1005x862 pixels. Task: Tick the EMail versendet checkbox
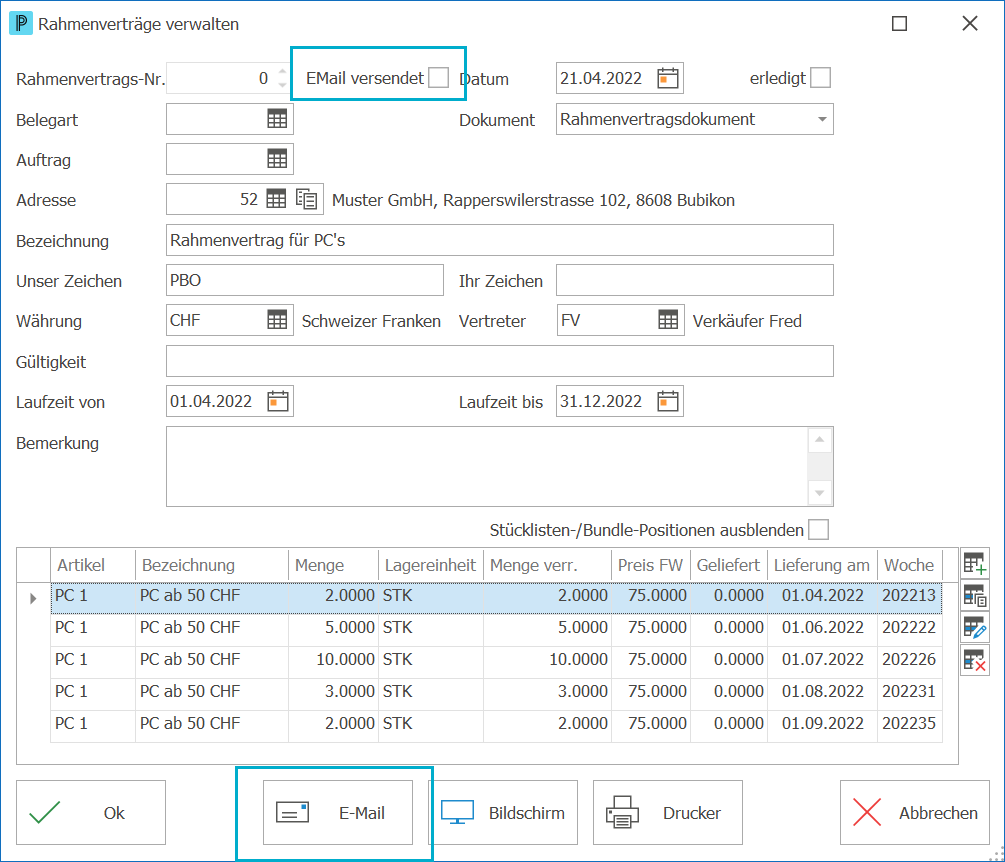pos(438,78)
